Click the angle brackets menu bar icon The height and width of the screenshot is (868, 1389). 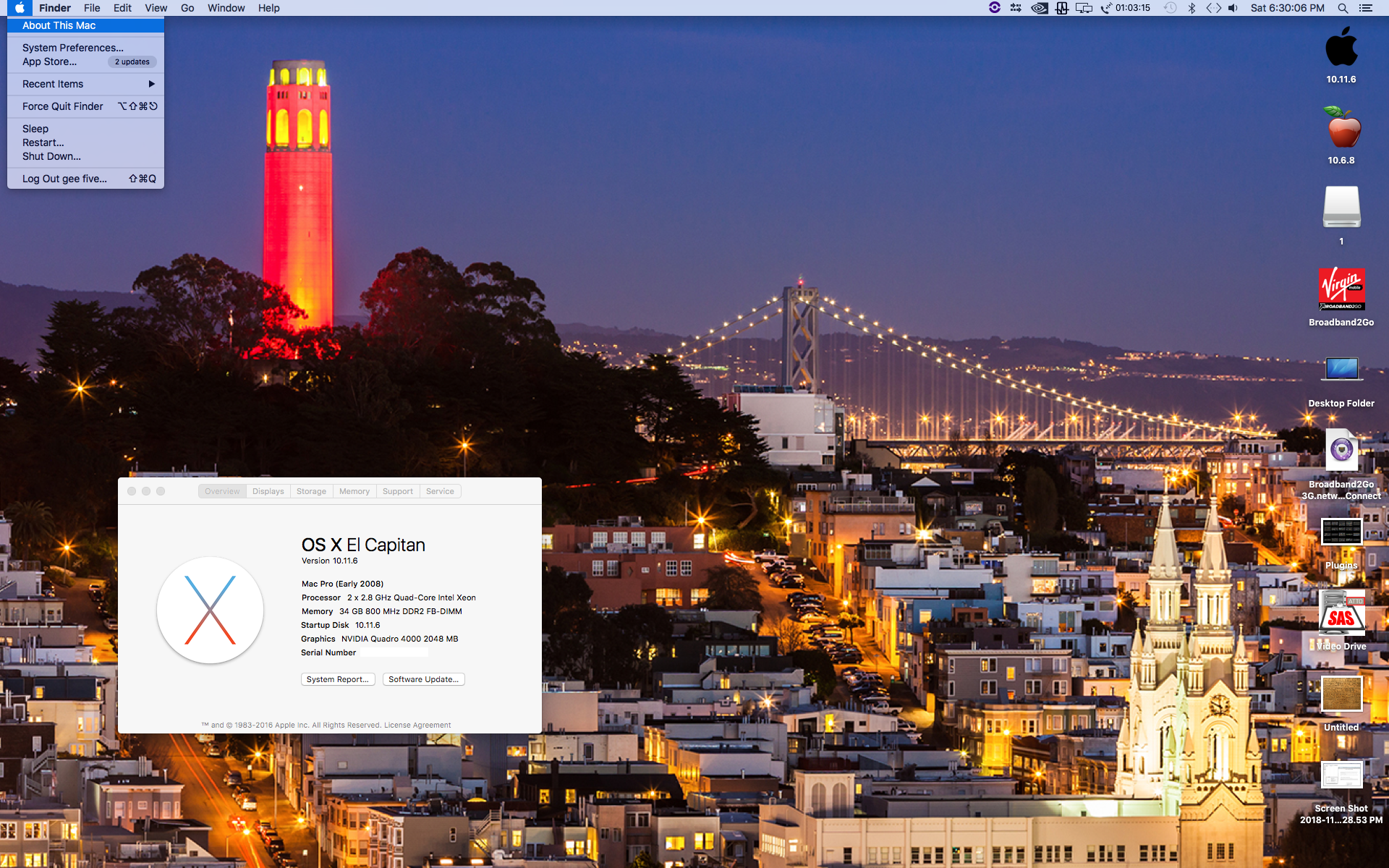click(1213, 8)
